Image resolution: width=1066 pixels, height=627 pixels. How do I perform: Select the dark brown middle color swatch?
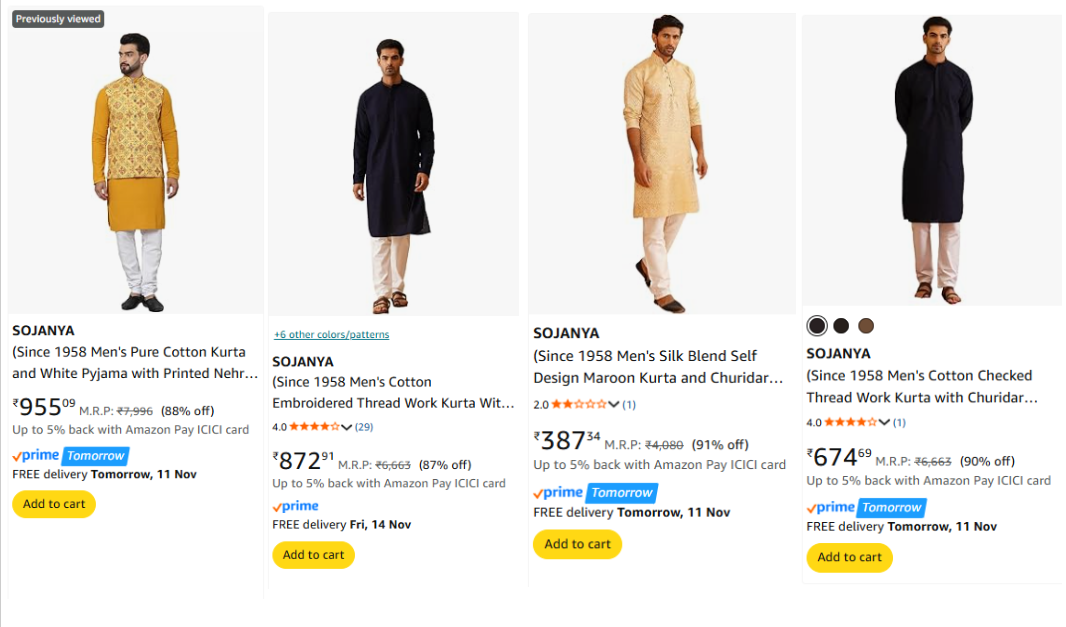pos(841,326)
